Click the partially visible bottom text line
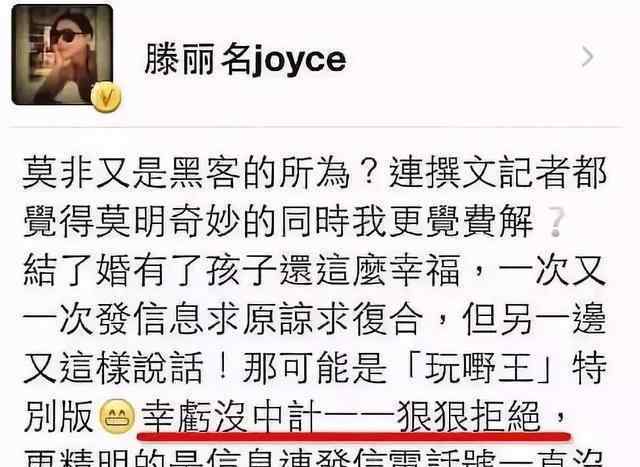The image size is (640, 467). (314, 458)
